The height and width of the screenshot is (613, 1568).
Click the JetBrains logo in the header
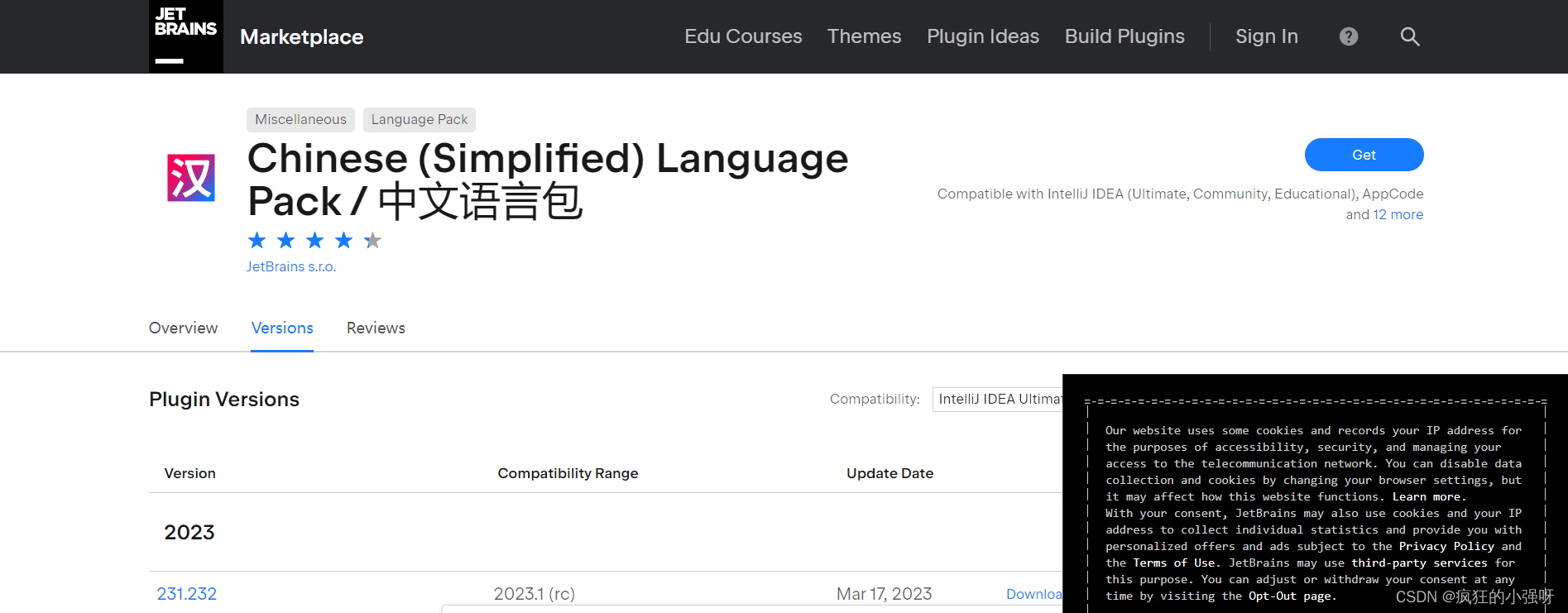click(x=186, y=36)
